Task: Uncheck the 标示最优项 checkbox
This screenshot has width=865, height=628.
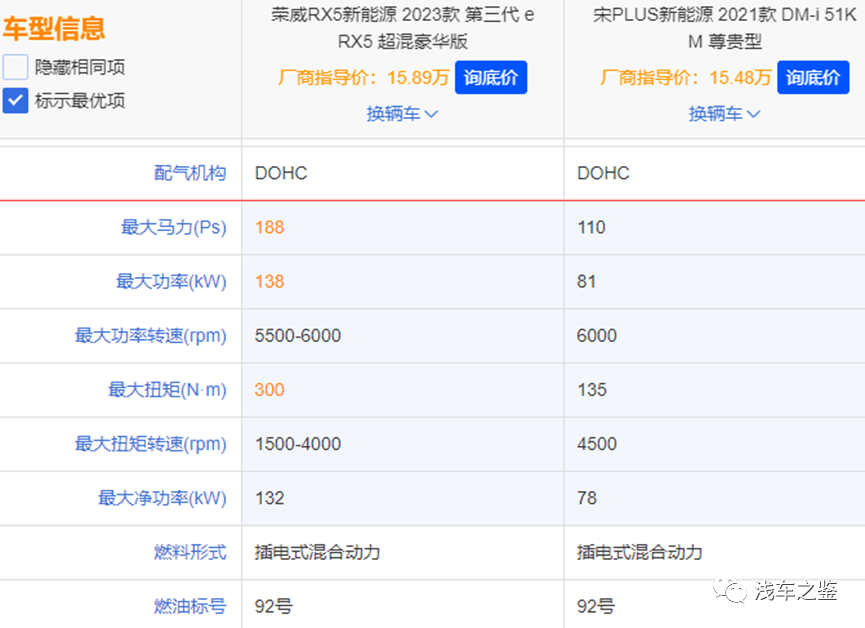Action: (x=15, y=101)
